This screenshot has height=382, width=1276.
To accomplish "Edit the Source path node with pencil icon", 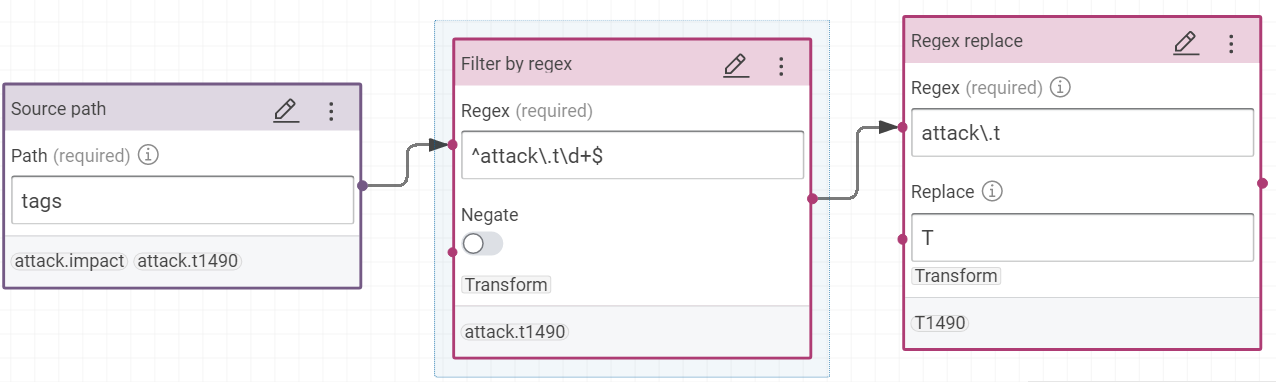I will 286,110.
